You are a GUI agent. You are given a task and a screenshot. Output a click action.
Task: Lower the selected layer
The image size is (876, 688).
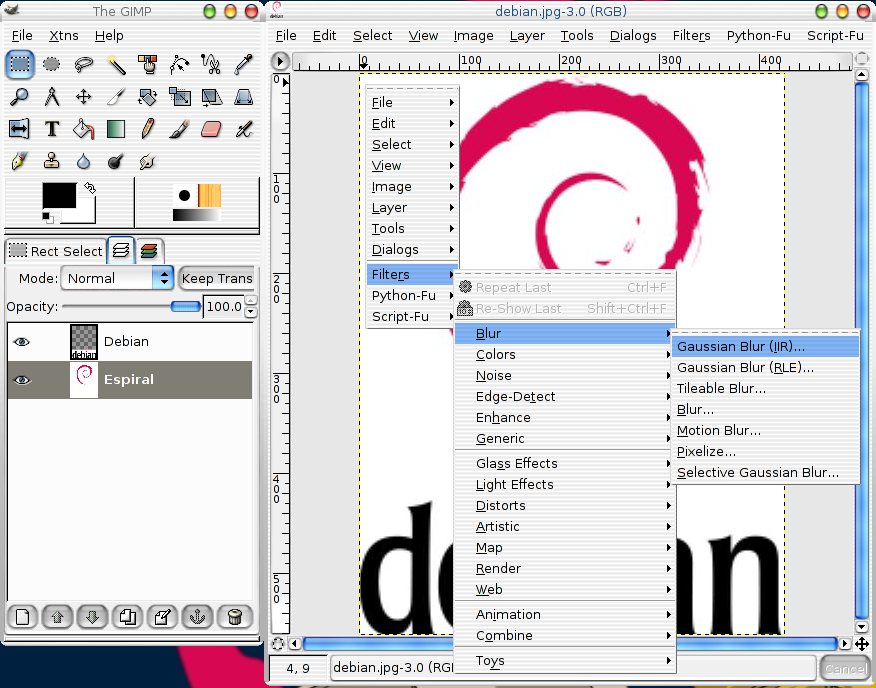(x=93, y=617)
